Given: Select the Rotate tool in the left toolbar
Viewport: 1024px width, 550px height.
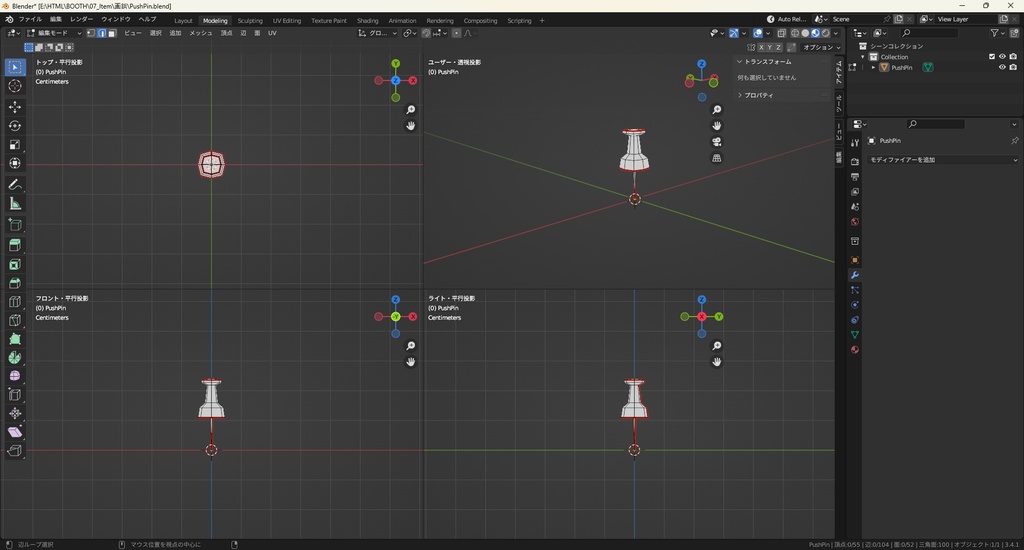Looking at the screenshot, I should pos(15,126).
